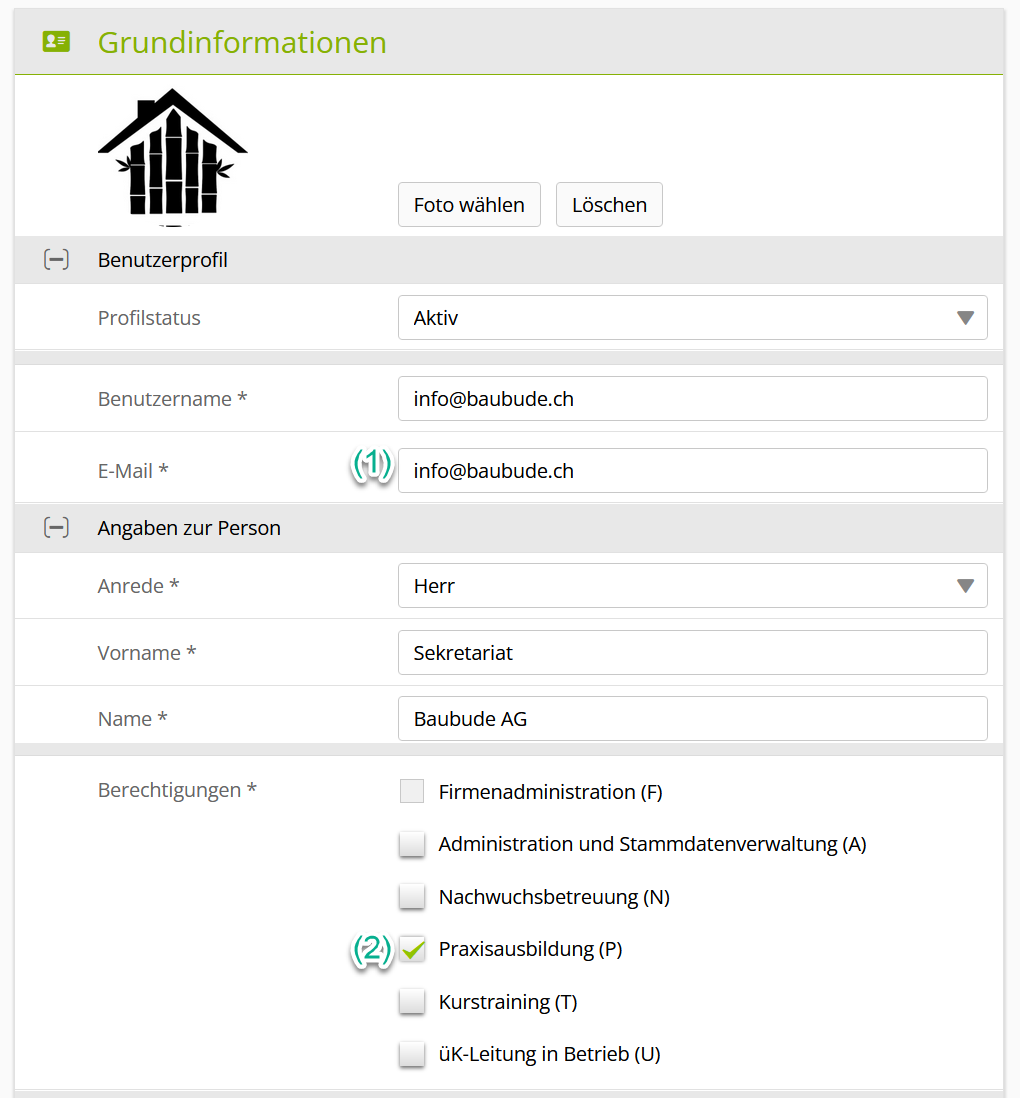
Task: Collapse the Angaben zur Person section
Action: 56,528
